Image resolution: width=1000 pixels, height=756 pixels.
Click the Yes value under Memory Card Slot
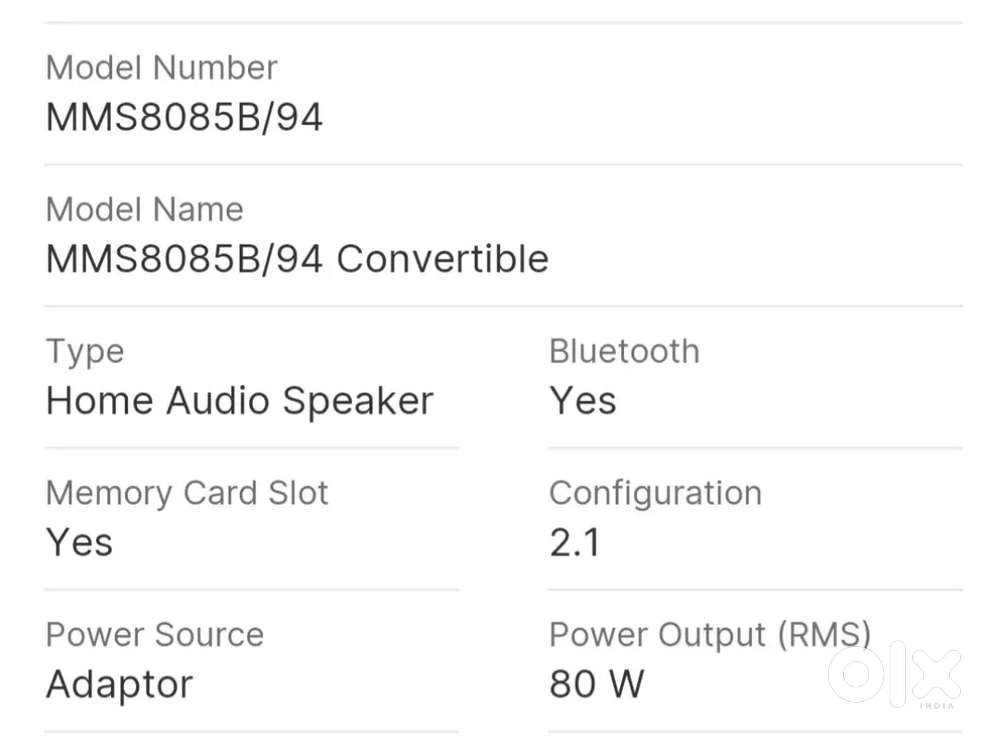click(x=80, y=543)
